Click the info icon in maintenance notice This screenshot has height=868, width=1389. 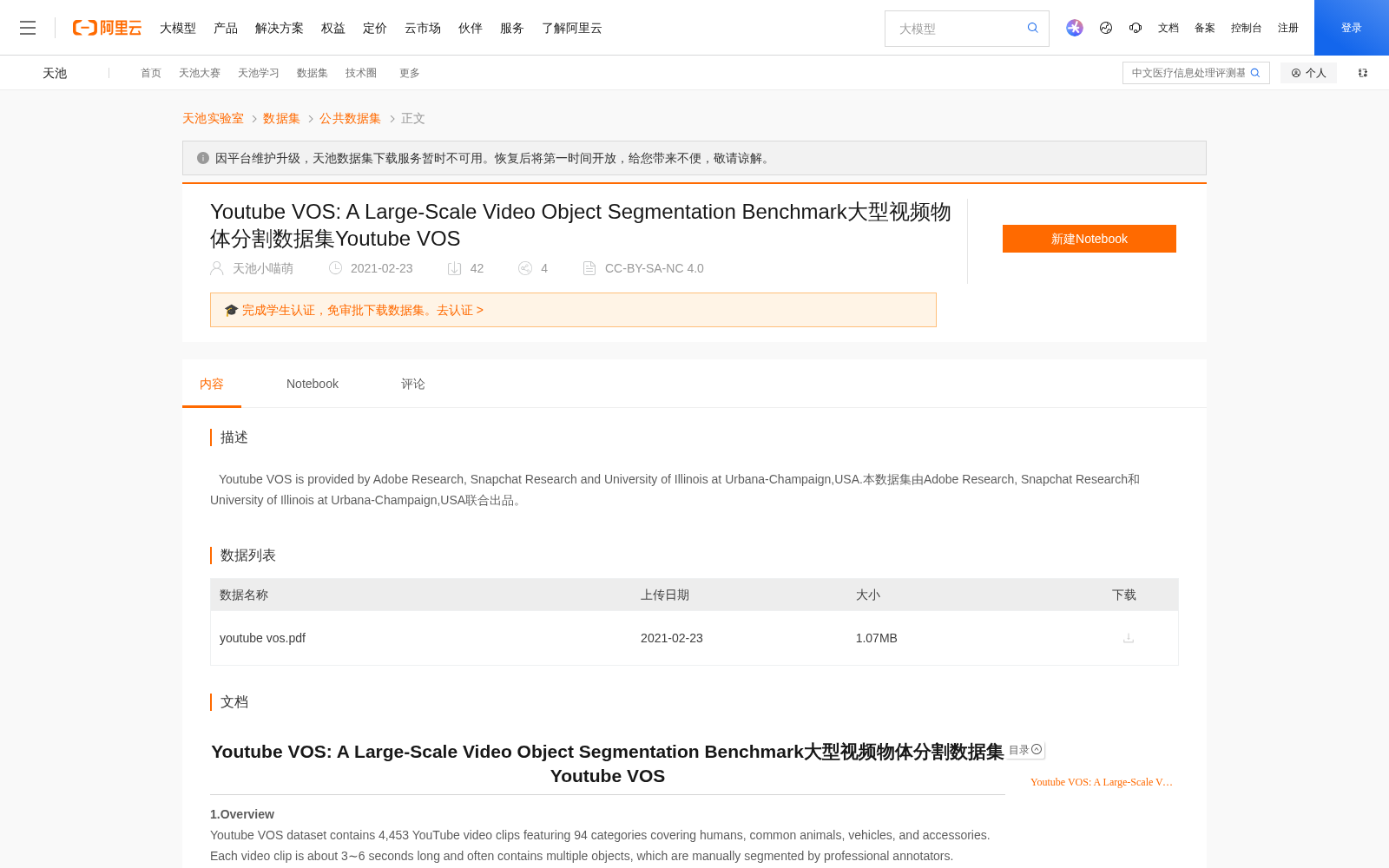(x=203, y=158)
